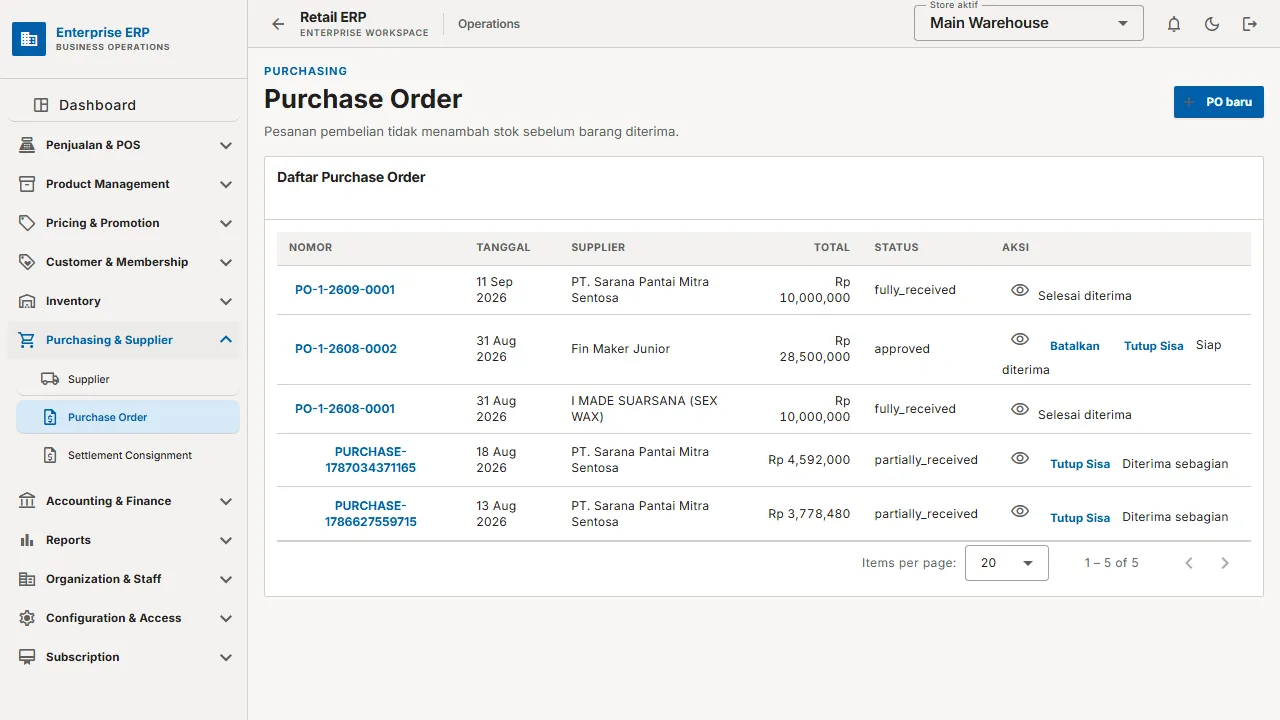The image size is (1280, 720).
Task: Go back using the top-bar arrow
Action: point(278,24)
